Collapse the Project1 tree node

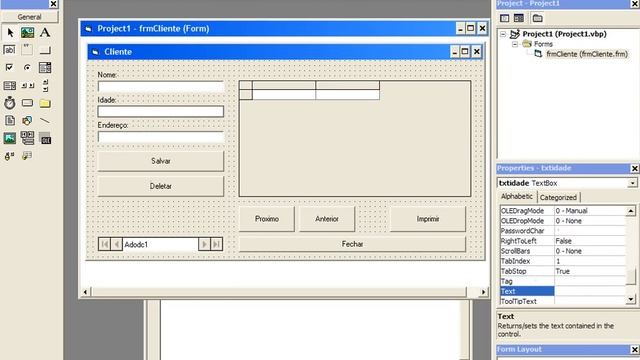tap(503, 34)
